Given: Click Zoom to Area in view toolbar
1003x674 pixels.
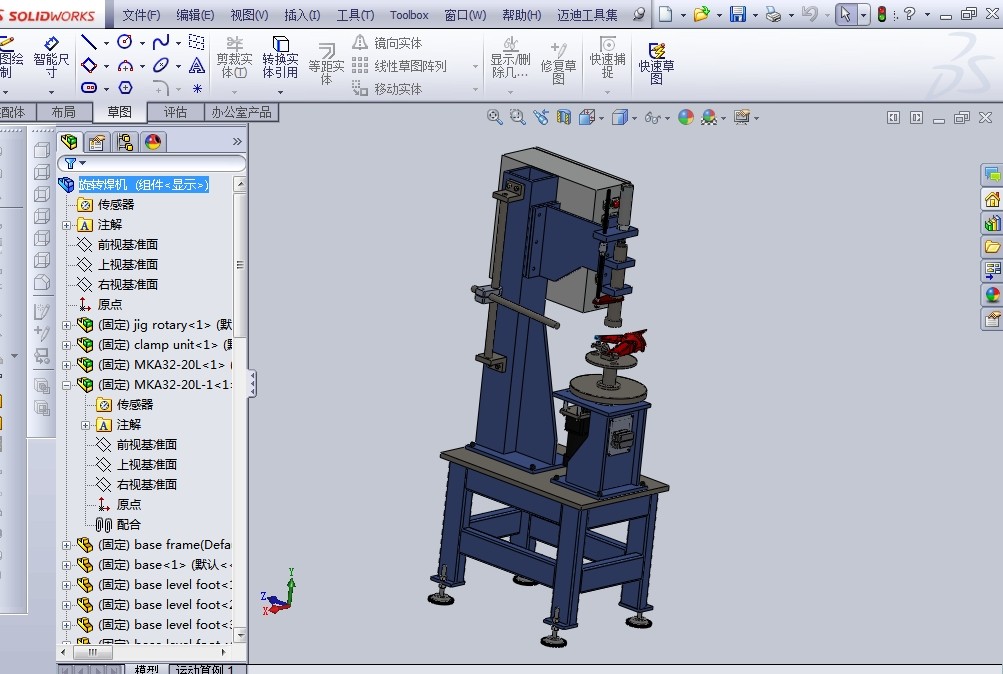Looking at the screenshot, I should point(517,117).
